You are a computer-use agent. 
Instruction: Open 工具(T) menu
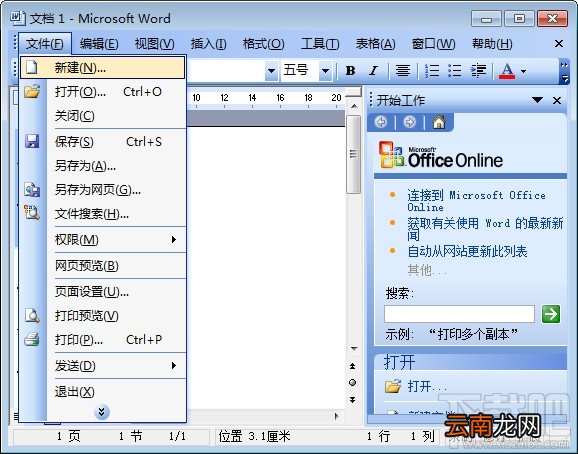(320, 44)
